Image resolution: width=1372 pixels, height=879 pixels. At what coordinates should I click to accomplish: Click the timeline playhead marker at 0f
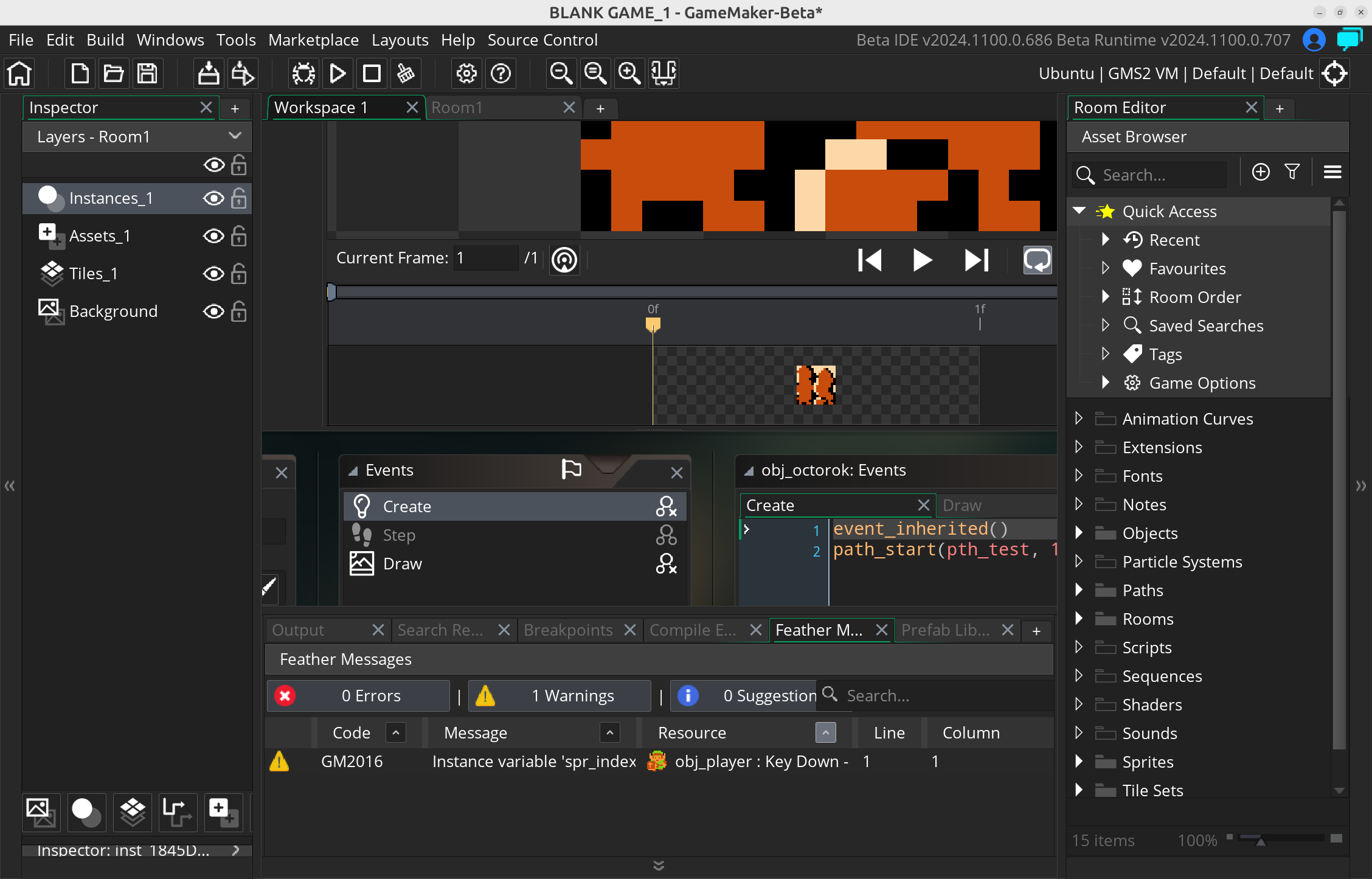point(653,325)
